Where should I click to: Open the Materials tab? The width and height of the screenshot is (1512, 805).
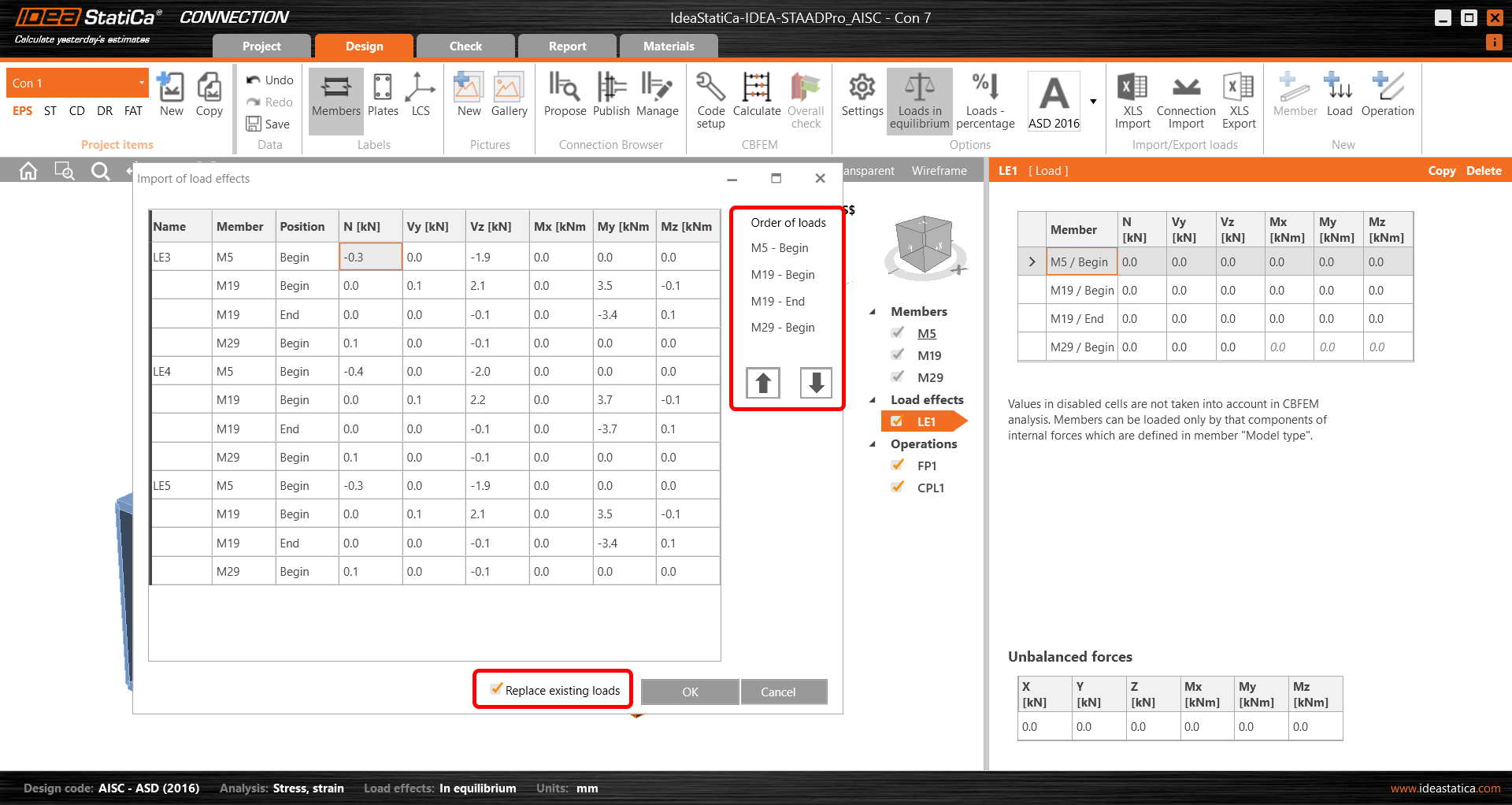coord(668,46)
